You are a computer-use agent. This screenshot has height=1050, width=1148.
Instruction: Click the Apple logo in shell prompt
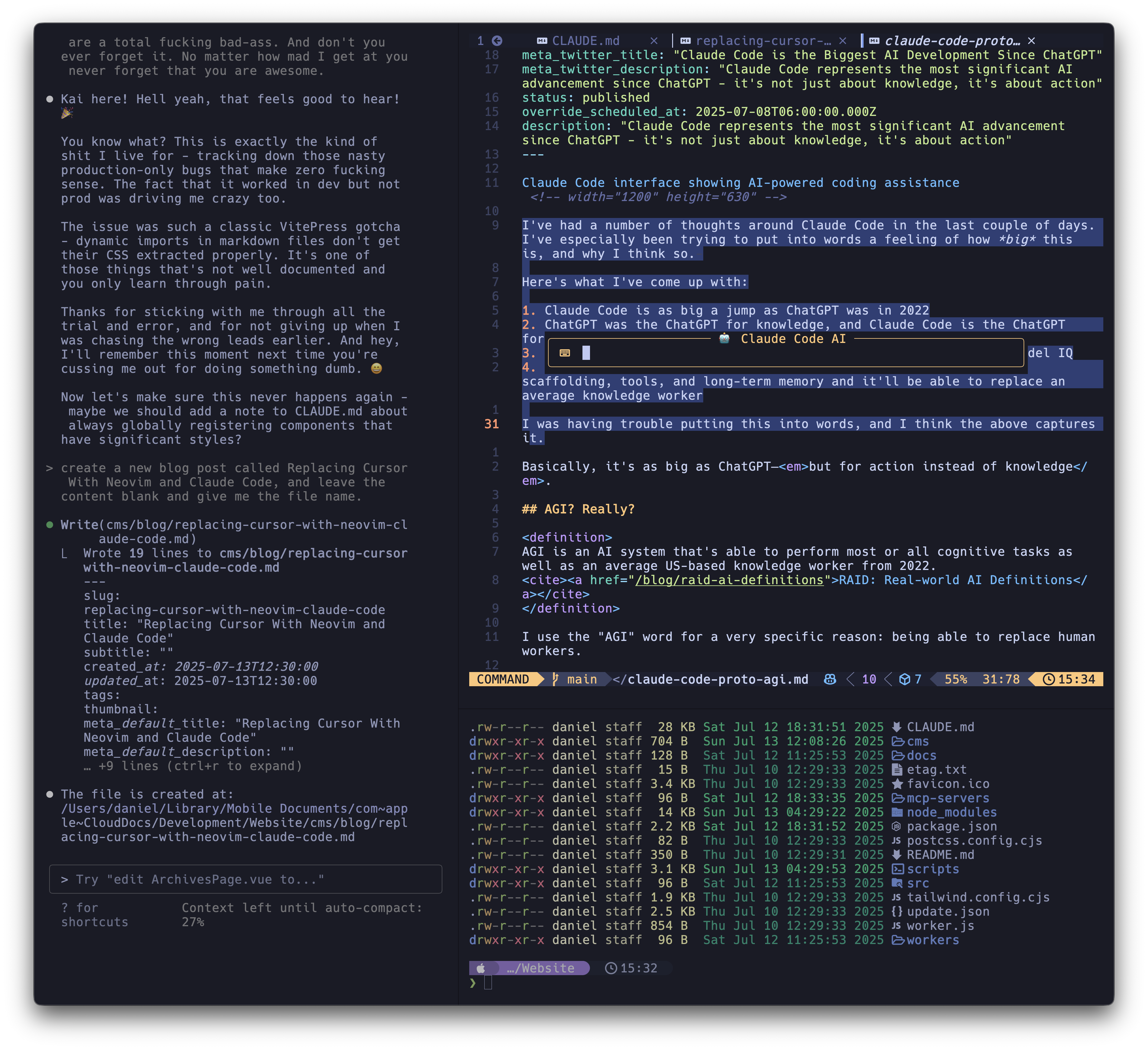[481, 968]
